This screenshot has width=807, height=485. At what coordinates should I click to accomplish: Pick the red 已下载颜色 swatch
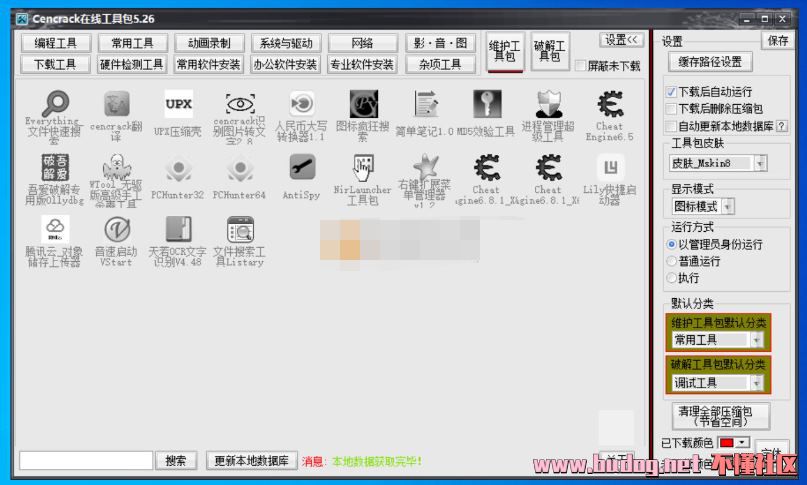tap(726, 443)
